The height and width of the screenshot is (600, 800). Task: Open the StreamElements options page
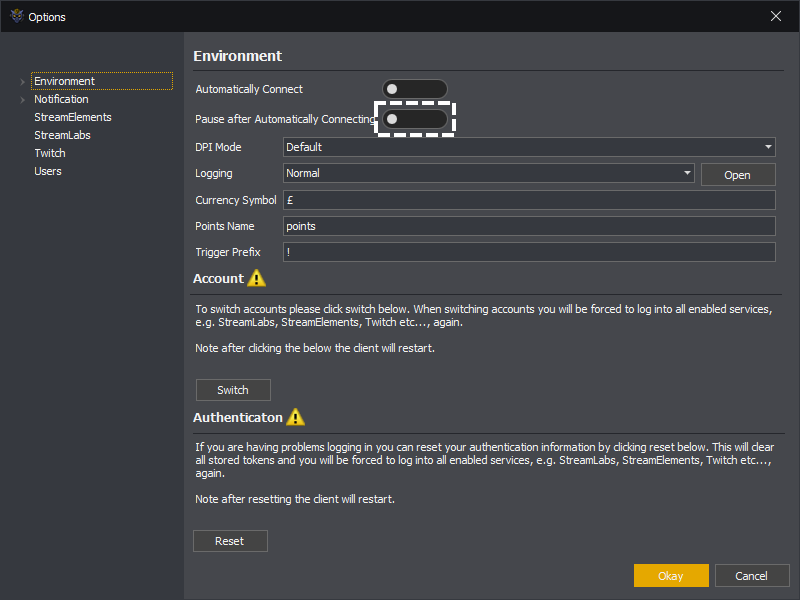coord(72,117)
